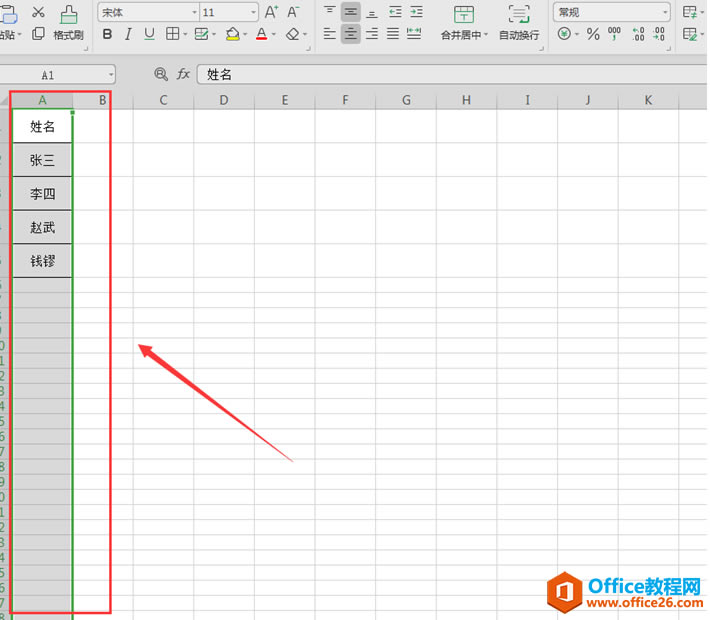The image size is (710, 620).
Task: Click the cell style drawing icon
Action: tap(201, 34)
